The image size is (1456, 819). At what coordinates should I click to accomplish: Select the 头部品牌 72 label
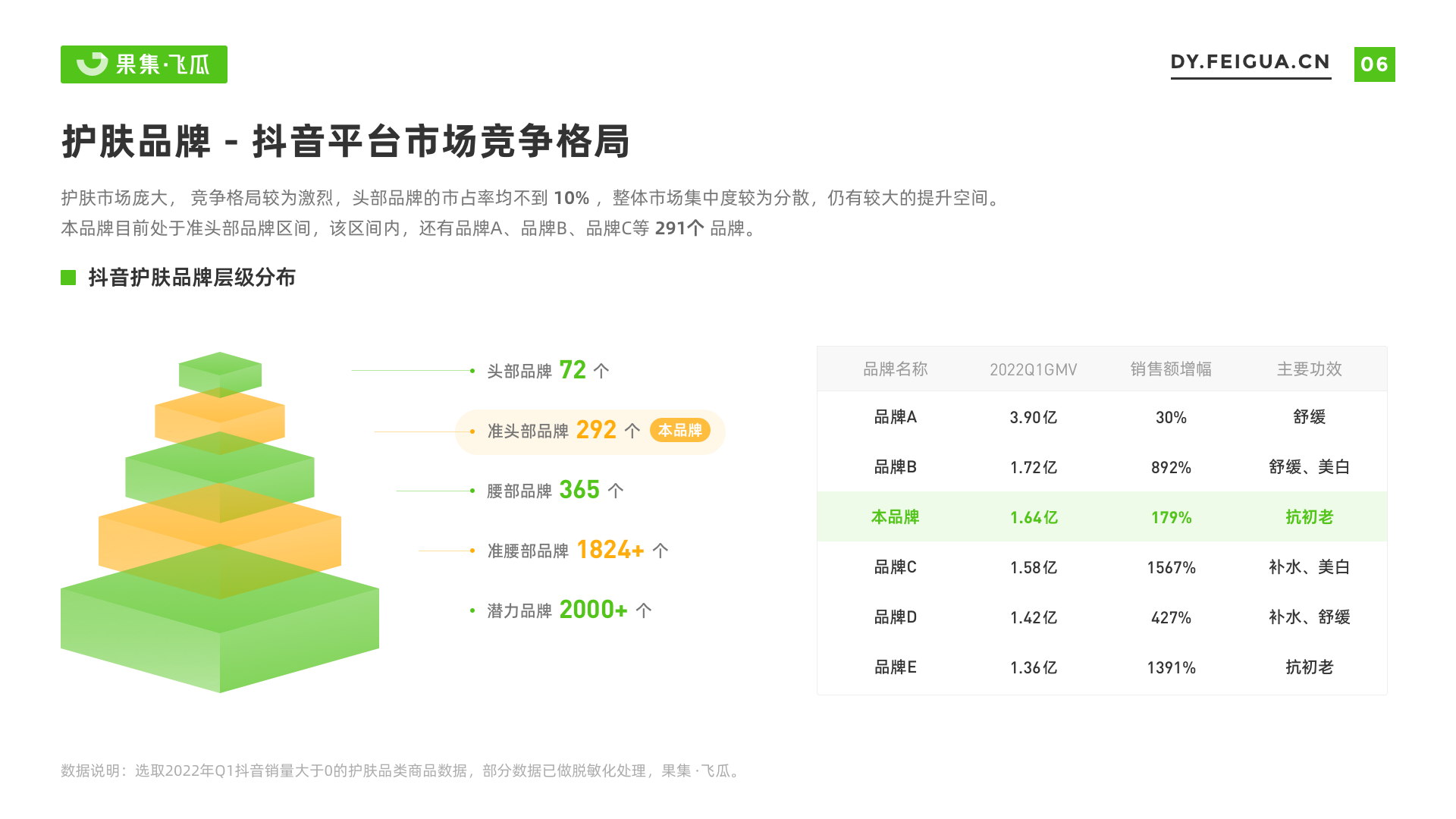[548, 371]
